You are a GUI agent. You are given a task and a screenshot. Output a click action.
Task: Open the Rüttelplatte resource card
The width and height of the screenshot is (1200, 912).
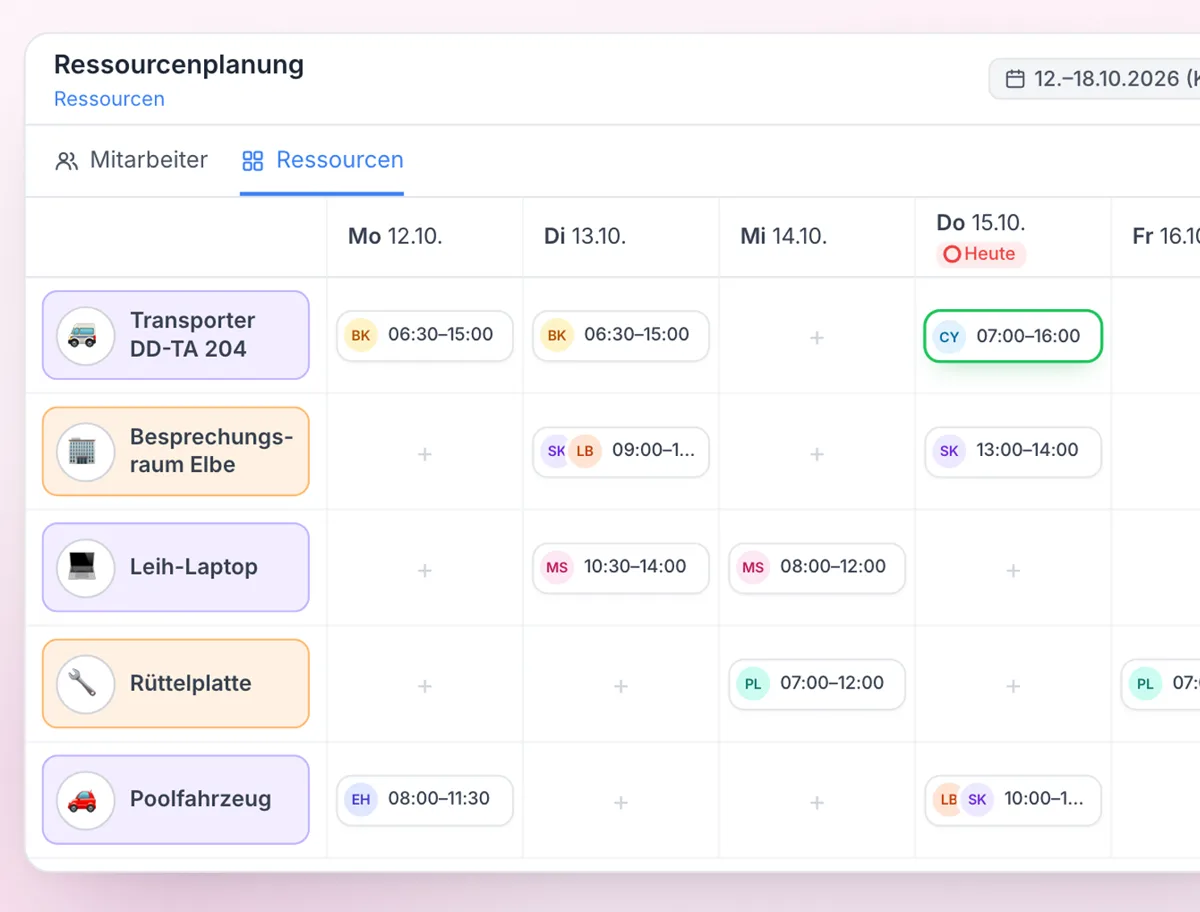[176, 683]
